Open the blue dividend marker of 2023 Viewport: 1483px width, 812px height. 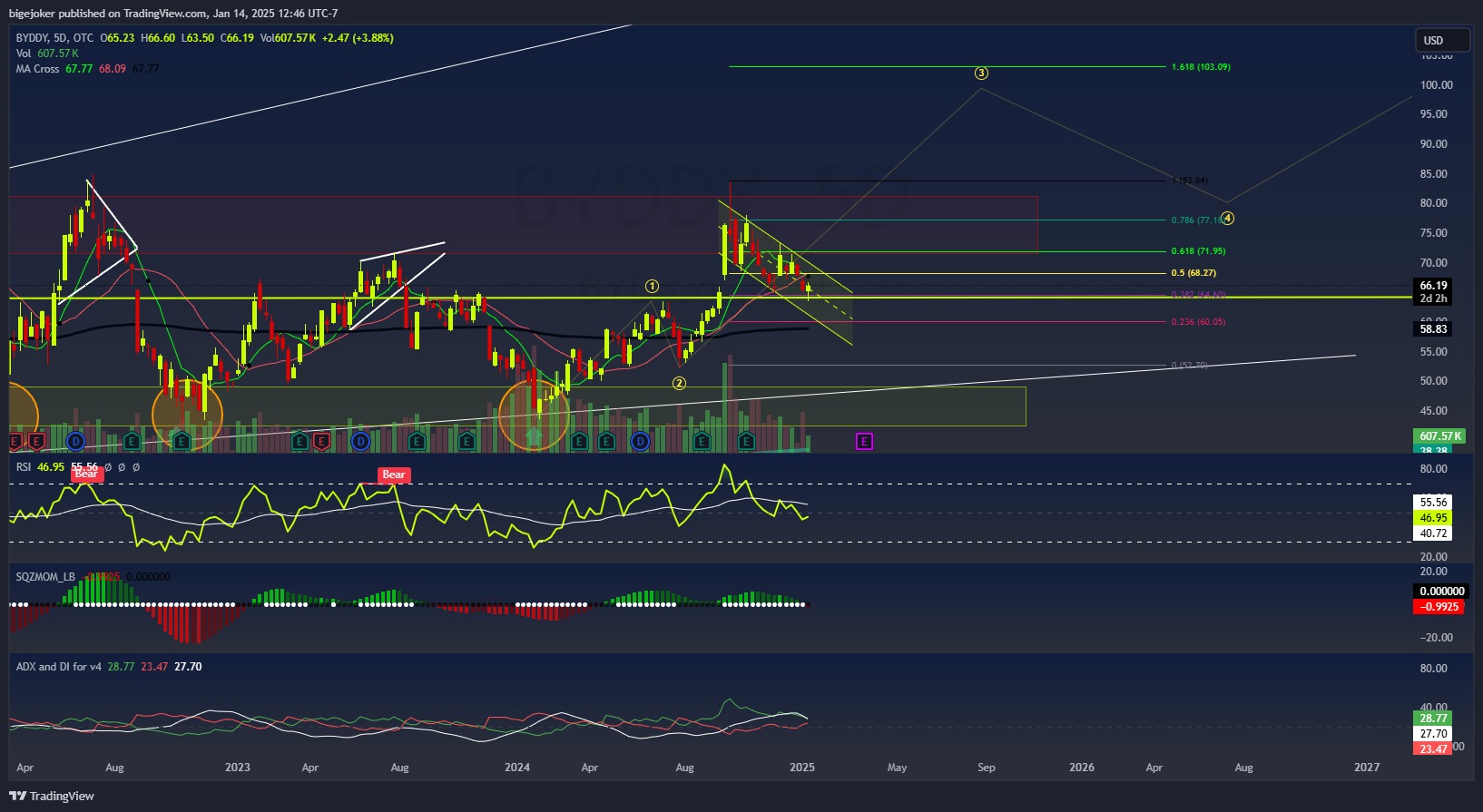(x=361, y=442)
